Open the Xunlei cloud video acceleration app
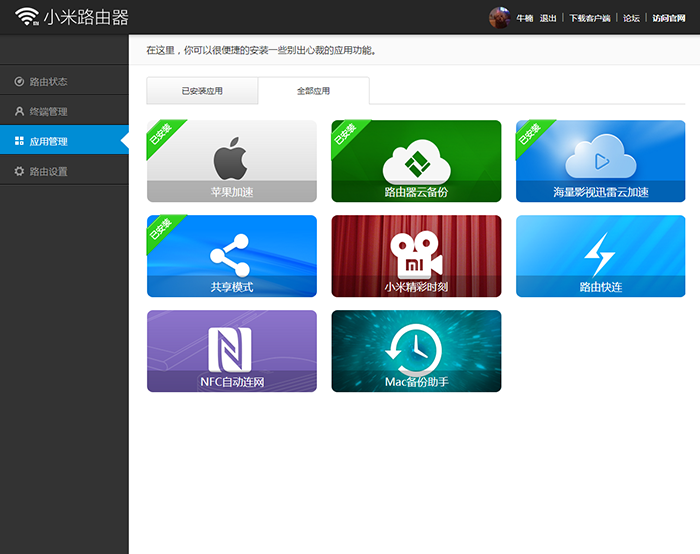Viewport: 700px width, 554px height. (600, 161)
